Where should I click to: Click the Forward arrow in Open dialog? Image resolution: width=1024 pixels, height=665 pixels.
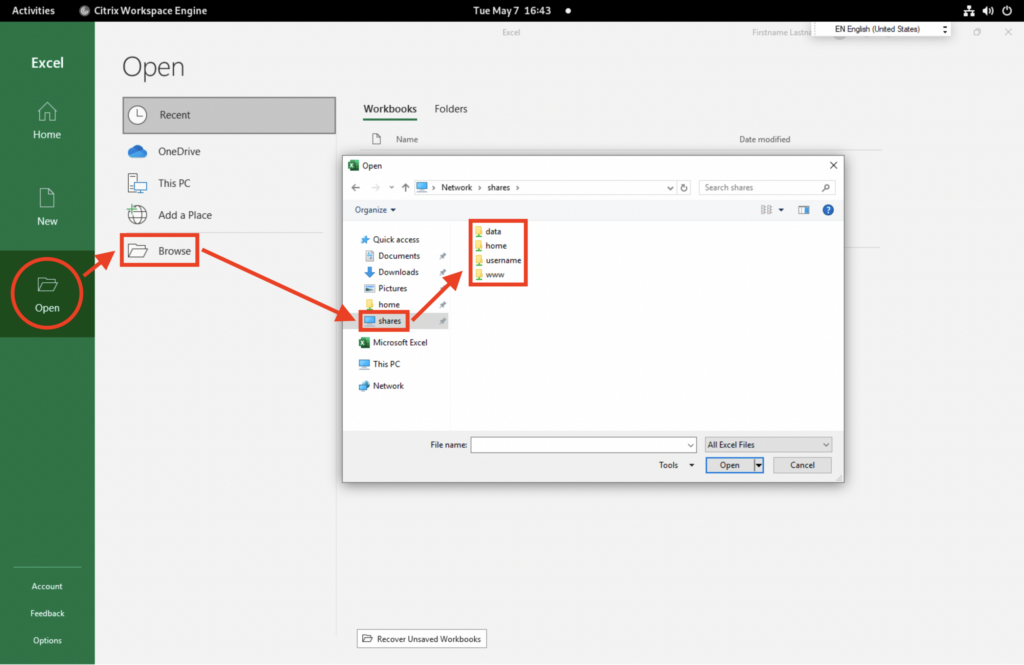tap(375, 187)
